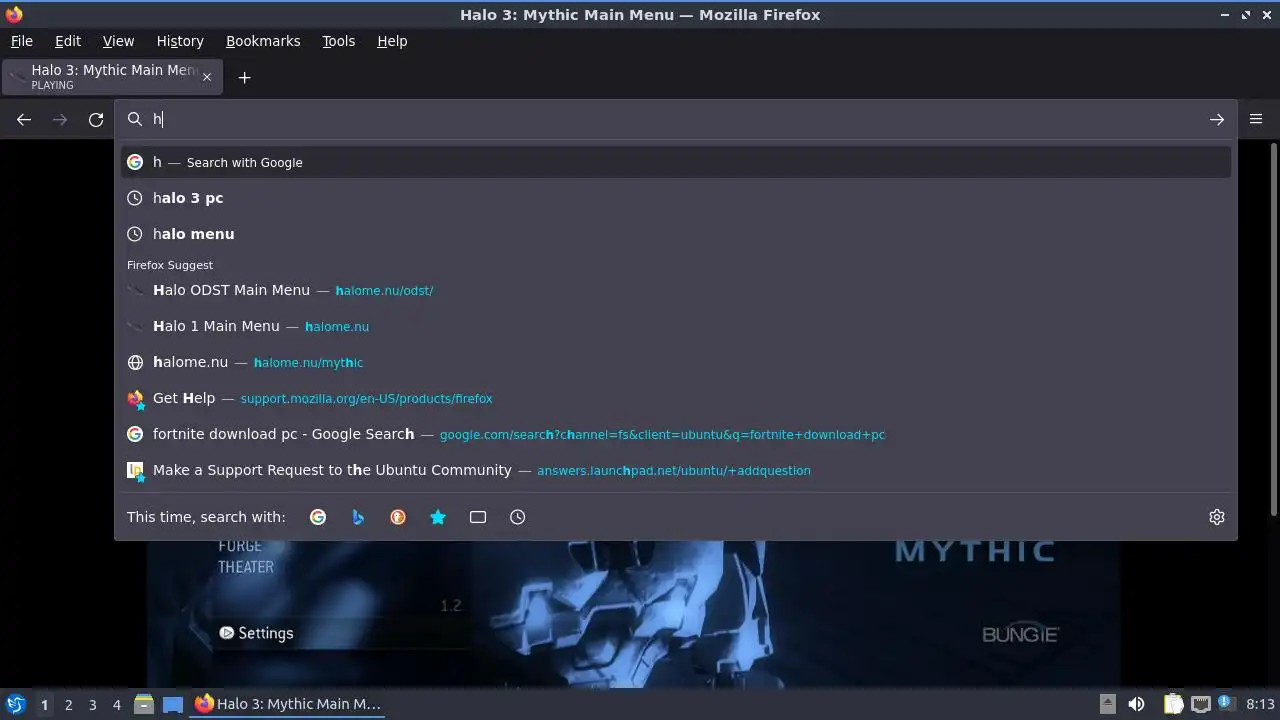Image resolution: width=1280 pixels, height=720 pixels.
Task: Open the Firefox hamburger application menu
Action: point(1256,119)
